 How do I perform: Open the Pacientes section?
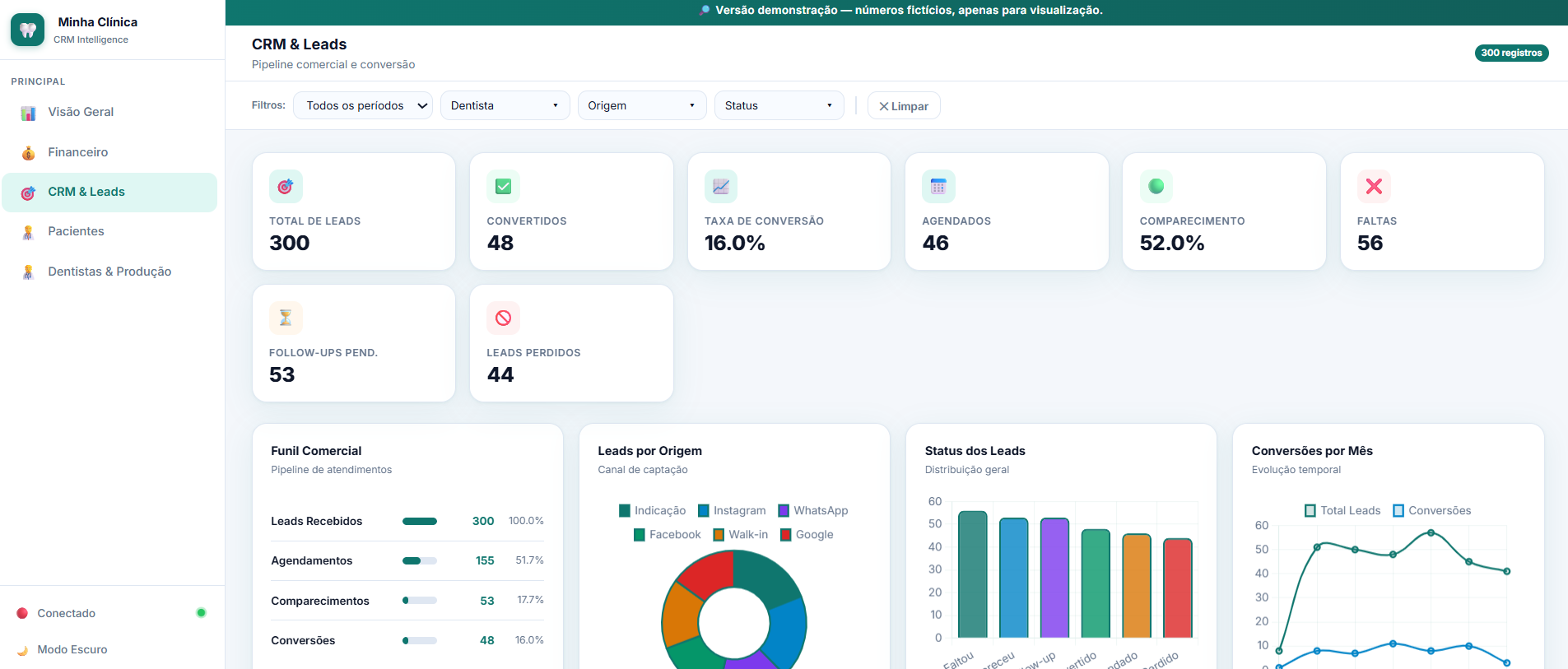click(x=109, y=231)
